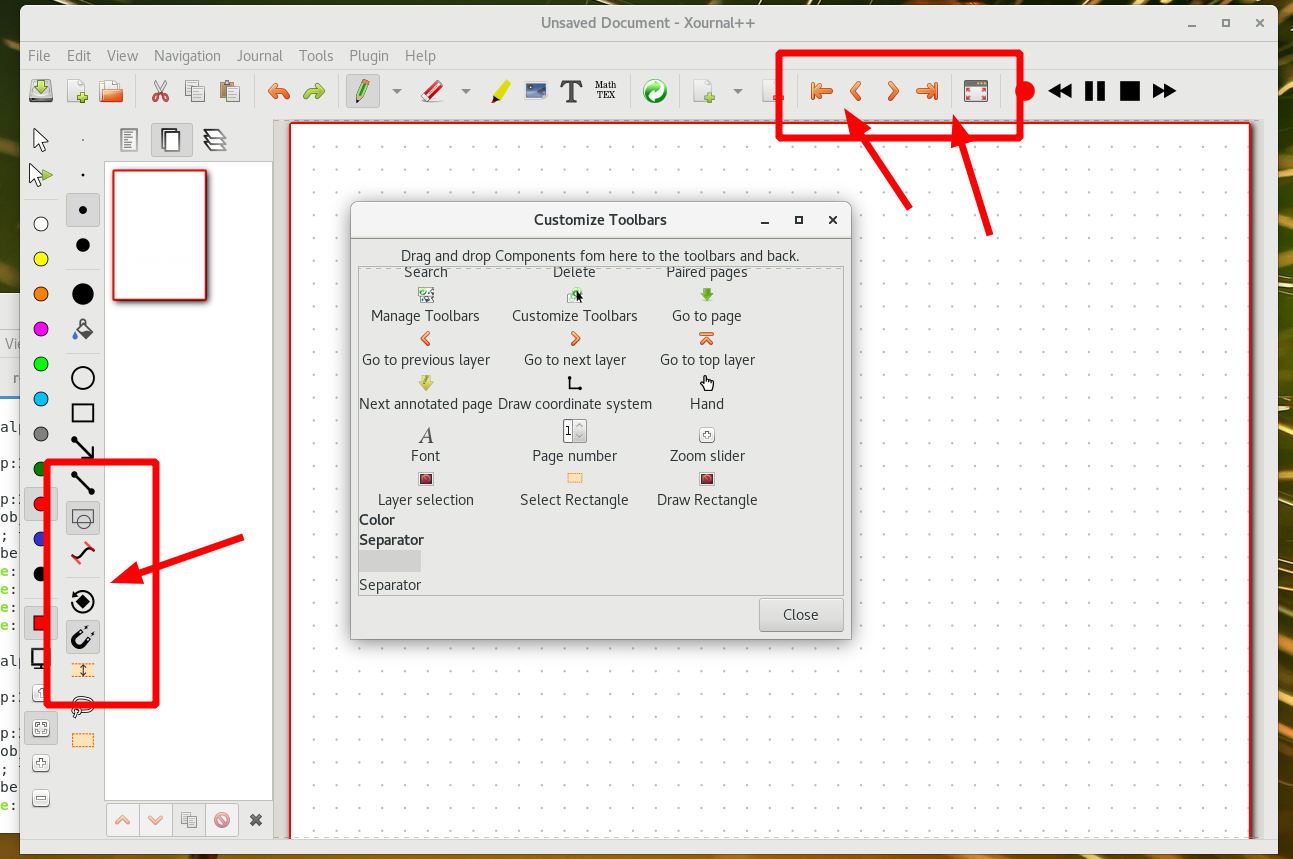
Task: Jump to the last page
Action: point(928,91)
